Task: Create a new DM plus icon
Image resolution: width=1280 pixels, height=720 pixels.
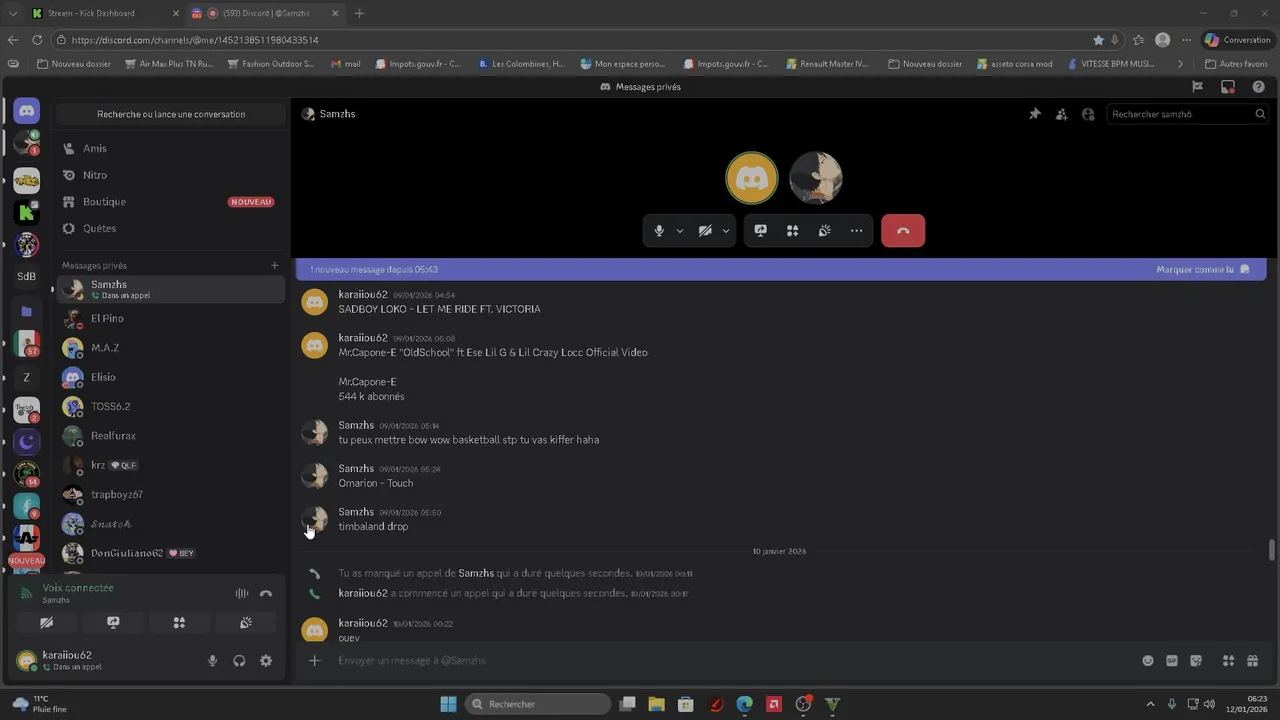Action: (x=274, y=265)
